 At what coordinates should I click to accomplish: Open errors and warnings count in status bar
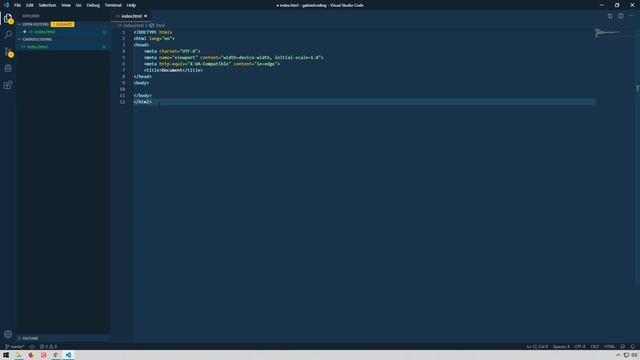48,347
